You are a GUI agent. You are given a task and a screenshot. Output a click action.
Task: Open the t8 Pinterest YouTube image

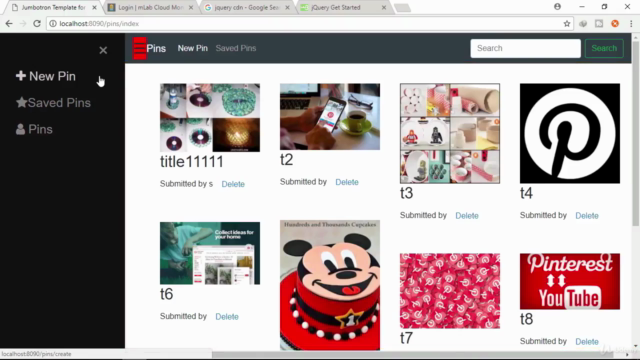(570, 281)
